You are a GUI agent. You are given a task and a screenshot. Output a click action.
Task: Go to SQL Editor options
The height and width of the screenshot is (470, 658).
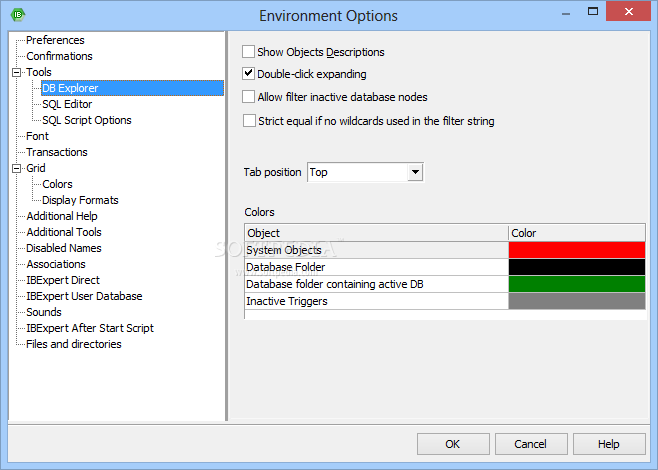coord(67,104)
